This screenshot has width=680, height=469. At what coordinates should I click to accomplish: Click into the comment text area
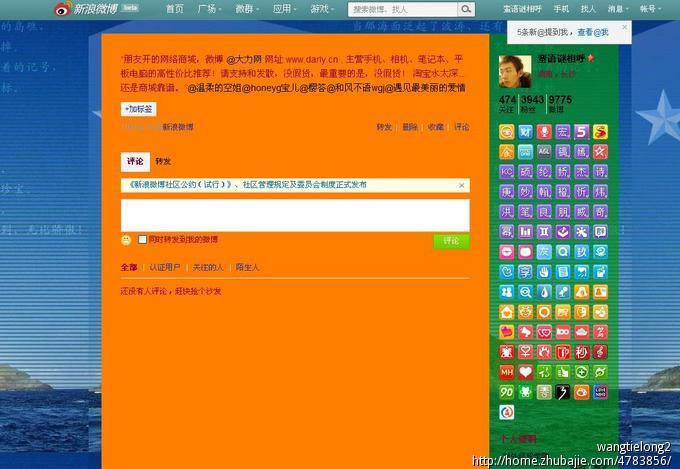click(x=295, y=215)
